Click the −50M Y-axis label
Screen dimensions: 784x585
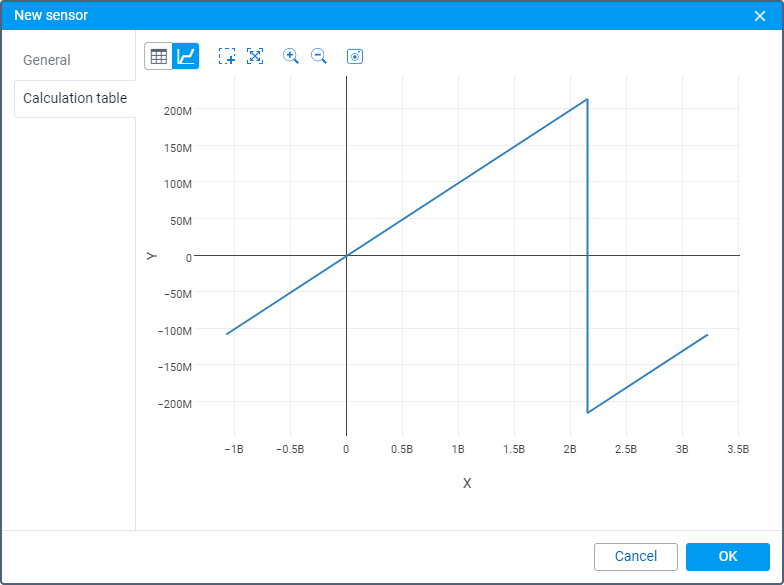pyautogui.click(x=178, y=294)
